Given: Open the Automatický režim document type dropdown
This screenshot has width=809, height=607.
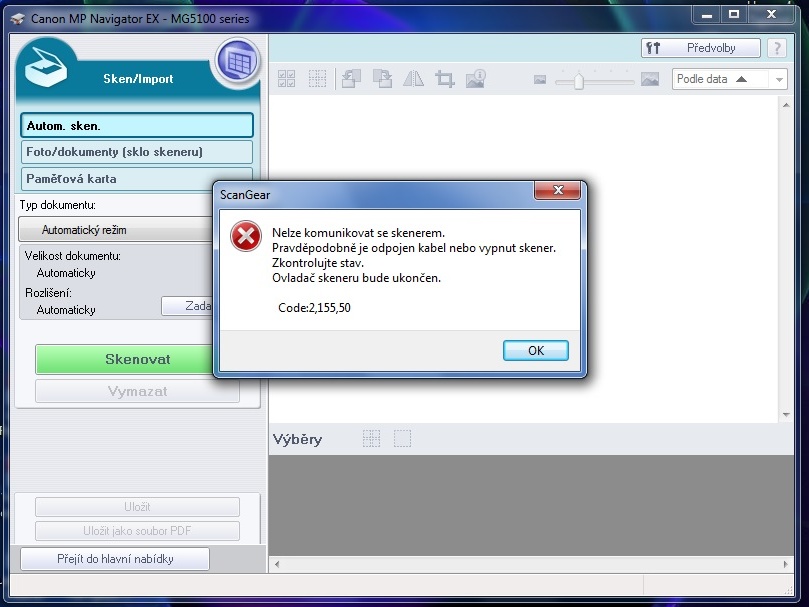Looking at the screenshot, I should pos(116,230).
